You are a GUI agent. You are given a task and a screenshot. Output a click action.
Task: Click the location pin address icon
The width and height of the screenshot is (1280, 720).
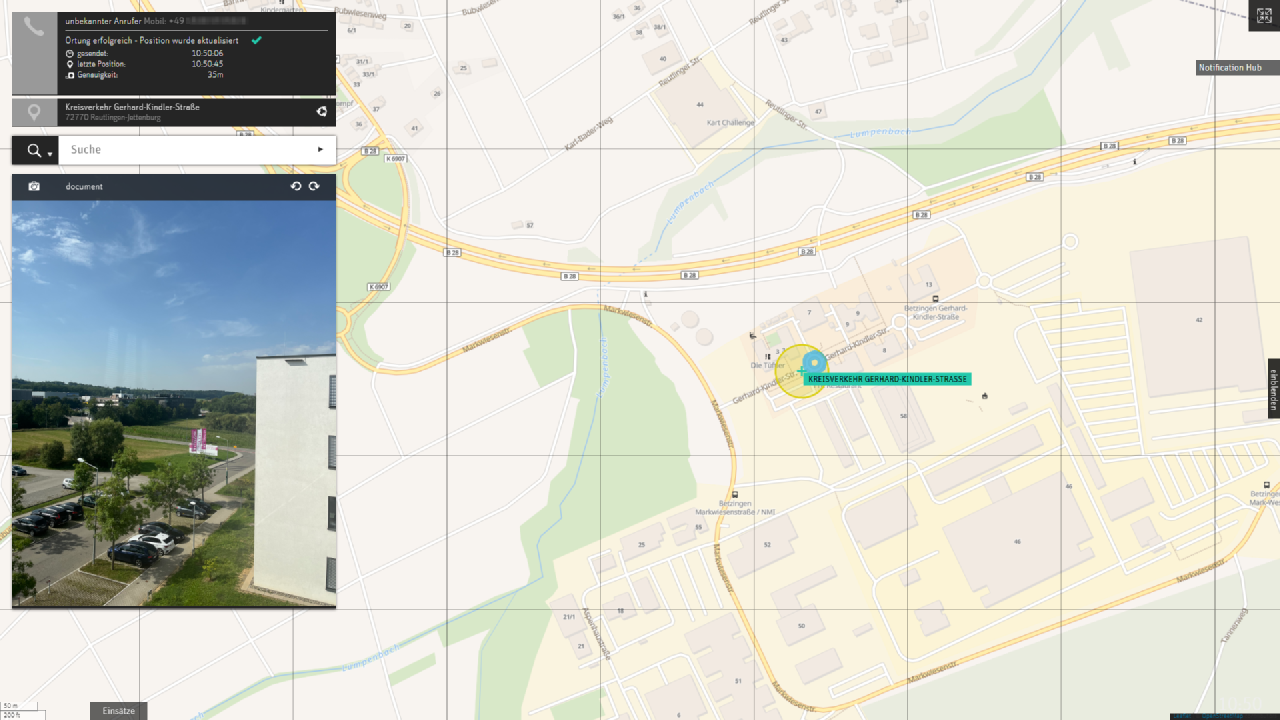(x=35, y=112)
